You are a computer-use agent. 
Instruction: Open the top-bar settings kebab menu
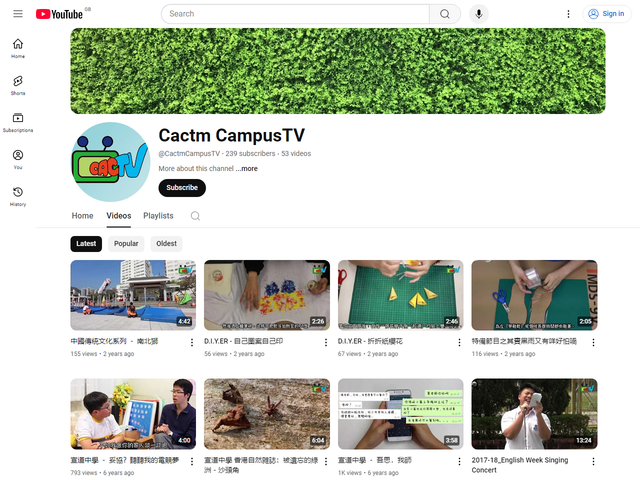pos(569,14)
